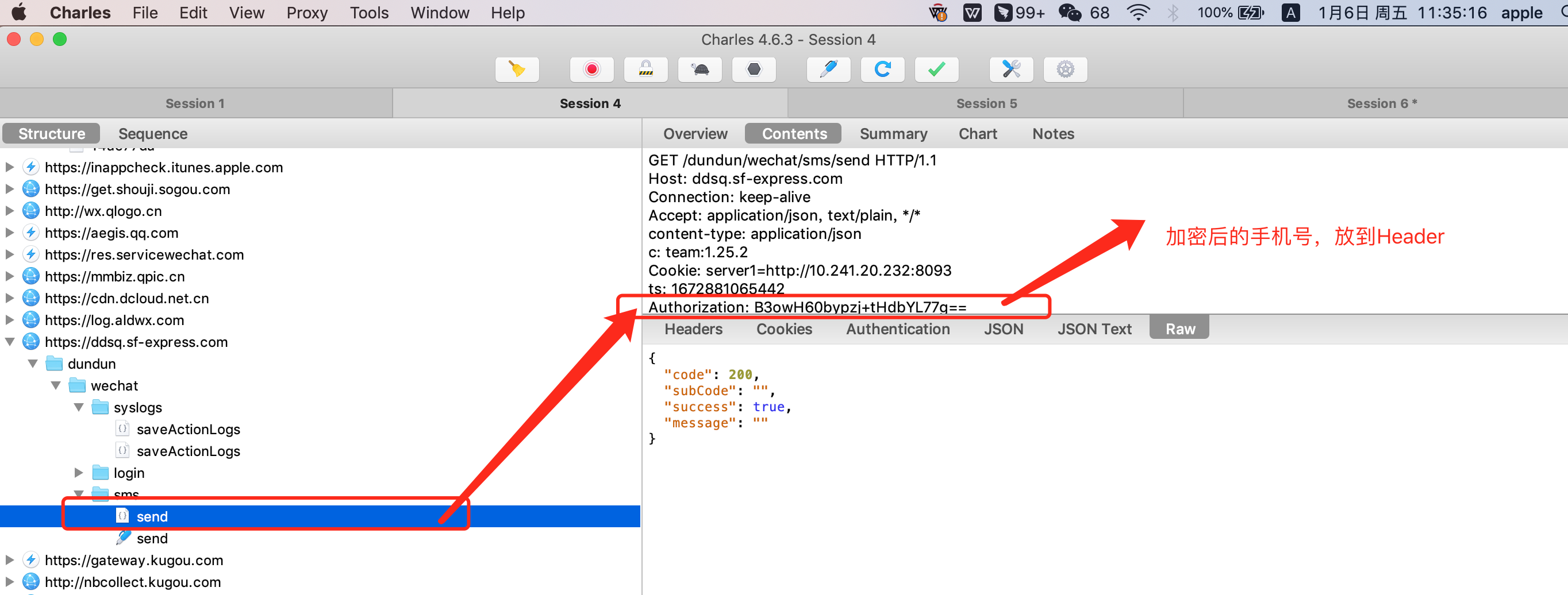The width and height of the screenshot is (1568, 595).
Task: Click the pen-icon send request entry
Action: [x=152, y=538]
